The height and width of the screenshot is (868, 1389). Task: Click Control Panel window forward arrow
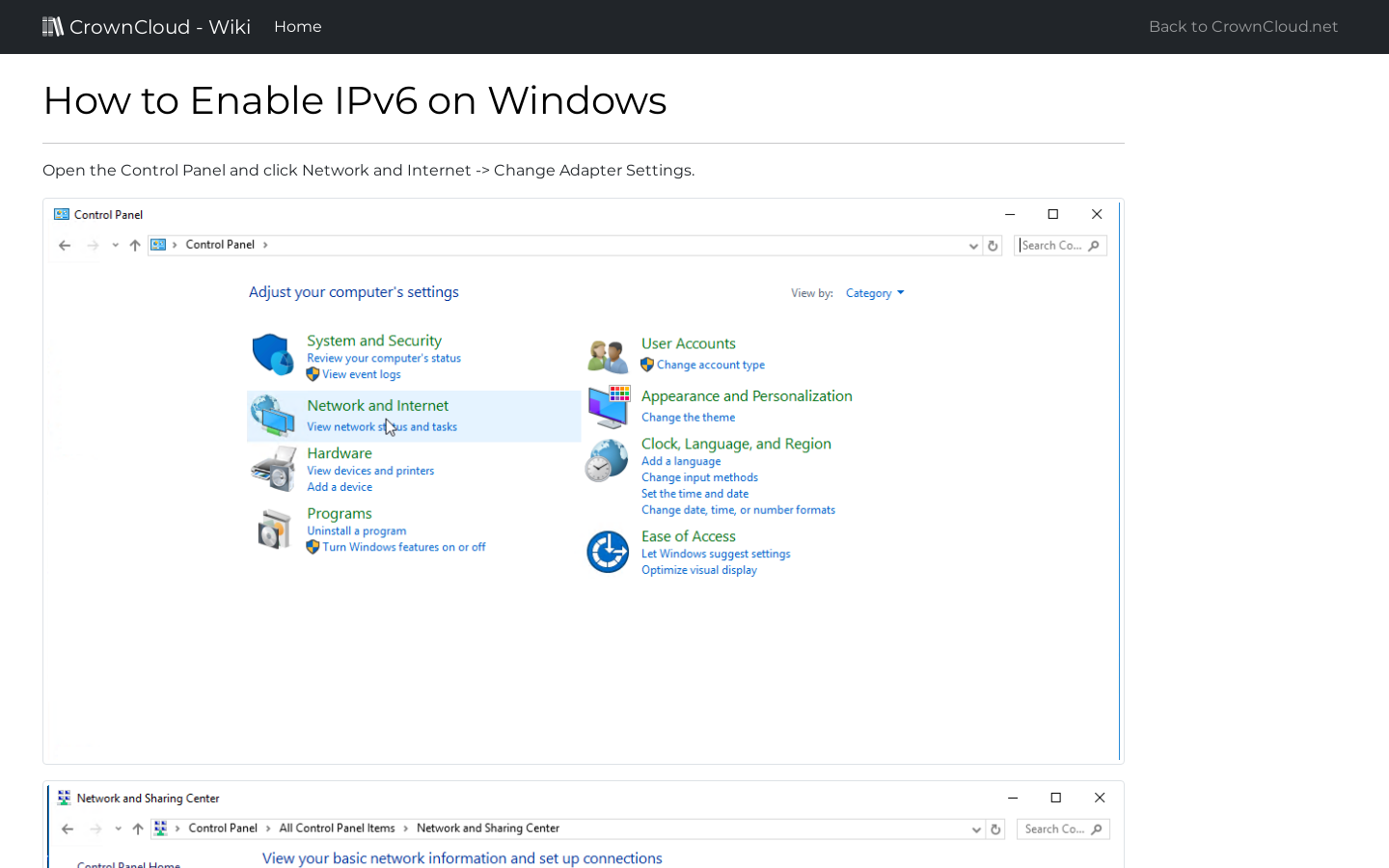click(x=93, y=245)
